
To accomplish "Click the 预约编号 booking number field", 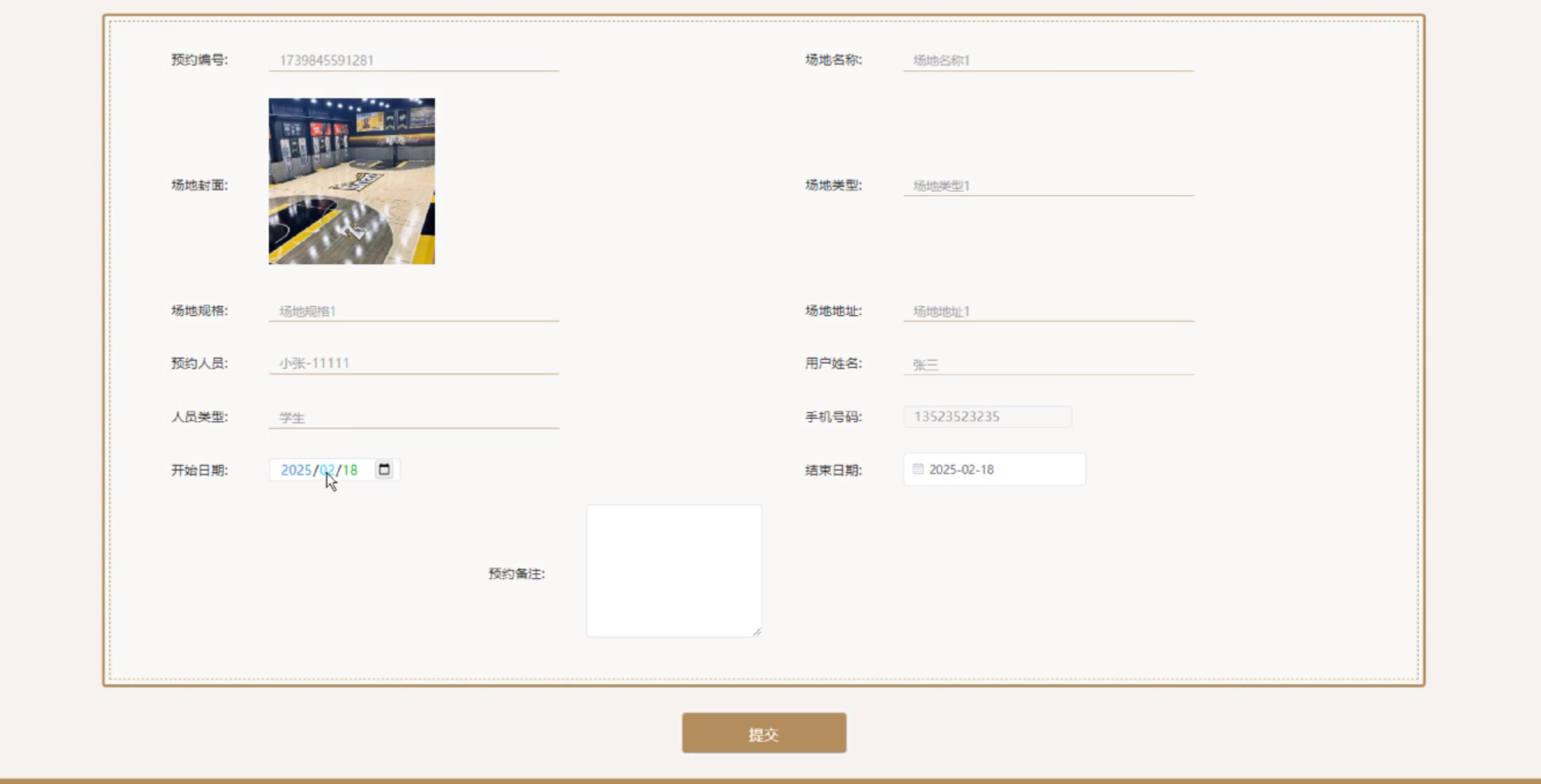I will click(x=413, y=61).
